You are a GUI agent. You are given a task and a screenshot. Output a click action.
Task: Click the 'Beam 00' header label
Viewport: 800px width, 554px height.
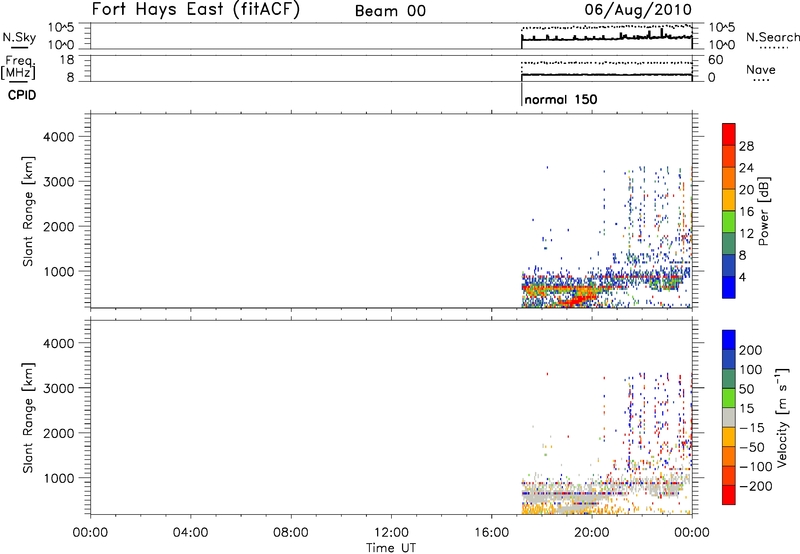tap(390, 11)
